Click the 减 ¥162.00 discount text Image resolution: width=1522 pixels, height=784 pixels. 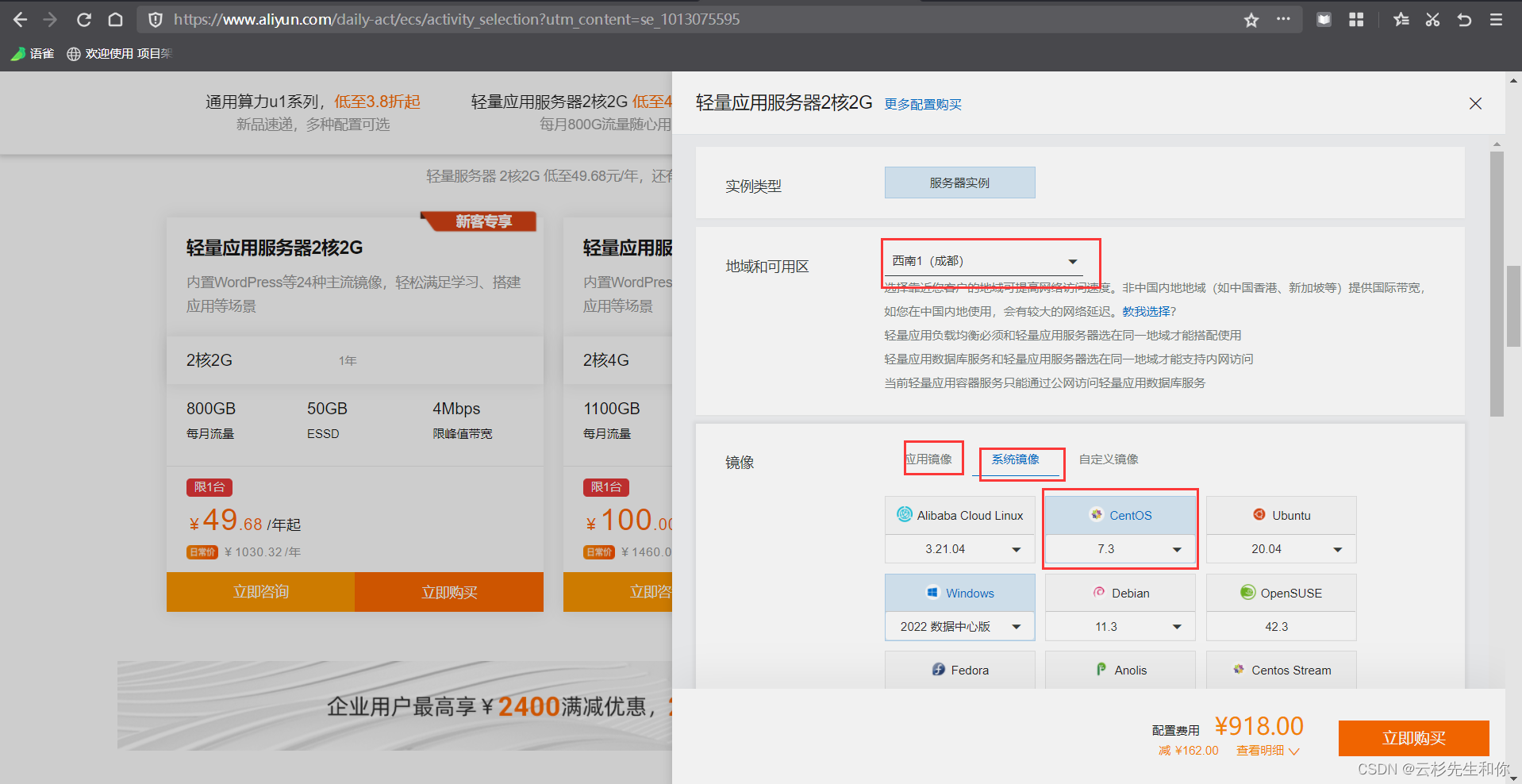[1188, 751]
